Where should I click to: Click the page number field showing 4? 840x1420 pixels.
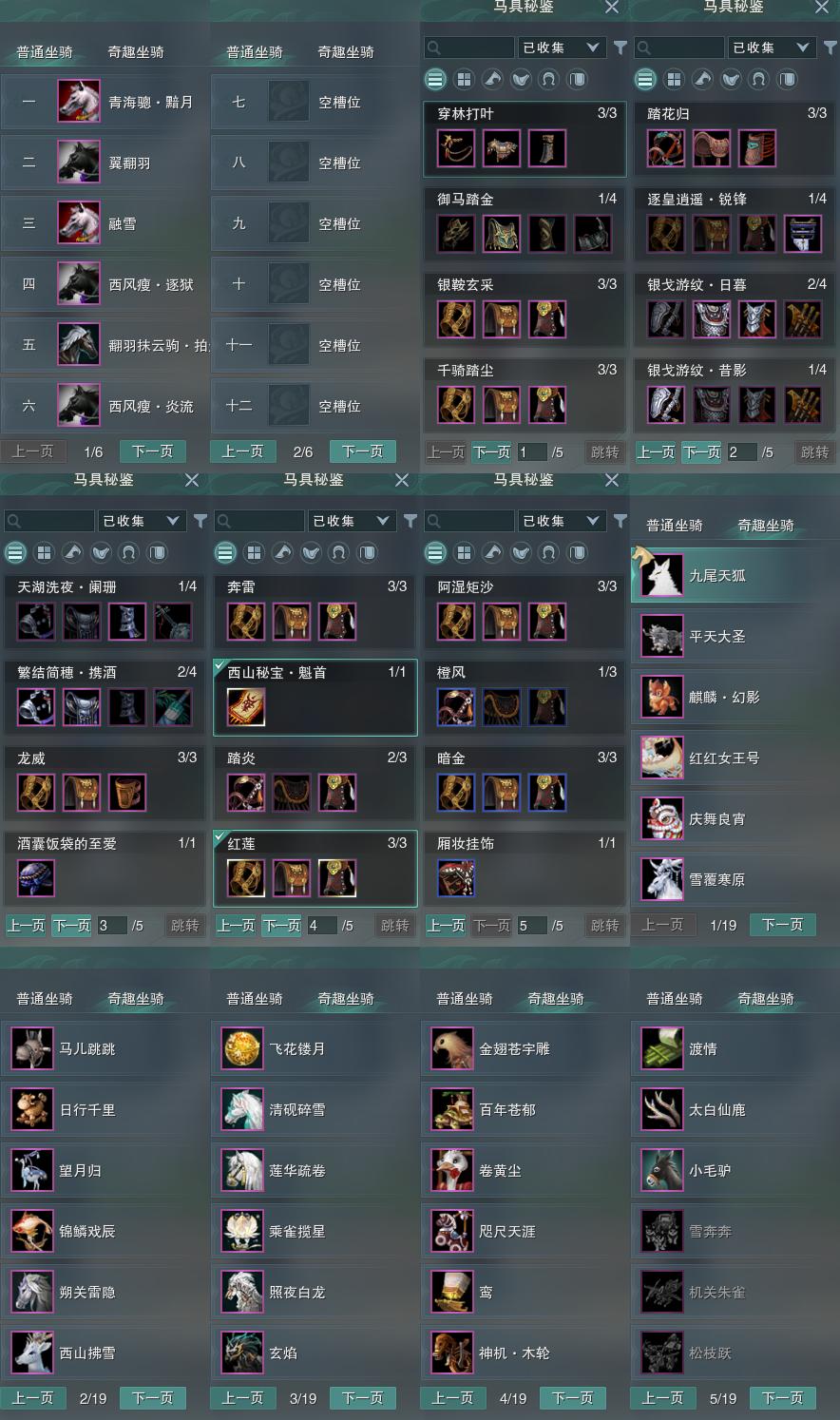321,926
